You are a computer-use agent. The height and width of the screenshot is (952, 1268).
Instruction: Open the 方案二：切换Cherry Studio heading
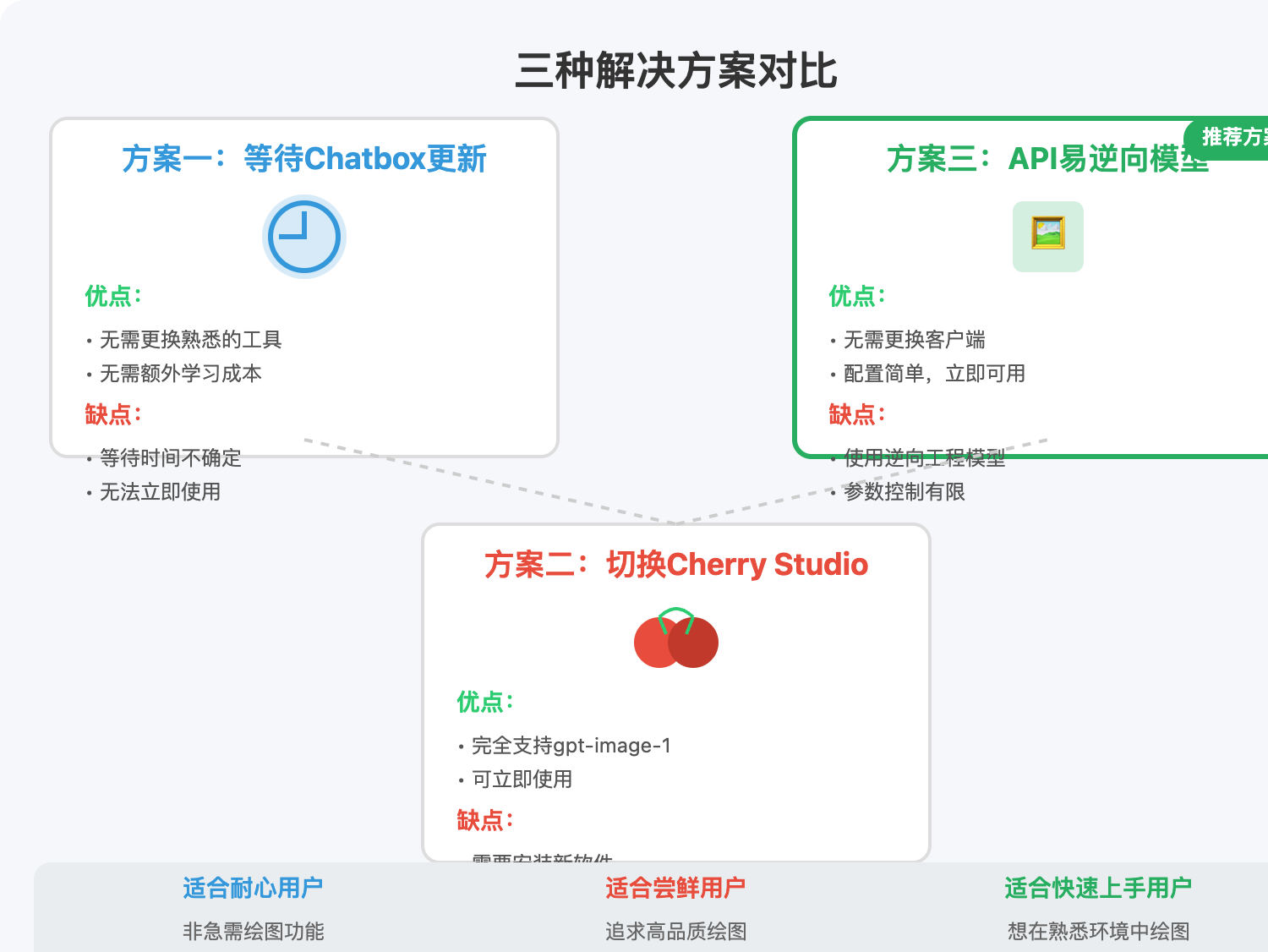click(x=675, y=565)
